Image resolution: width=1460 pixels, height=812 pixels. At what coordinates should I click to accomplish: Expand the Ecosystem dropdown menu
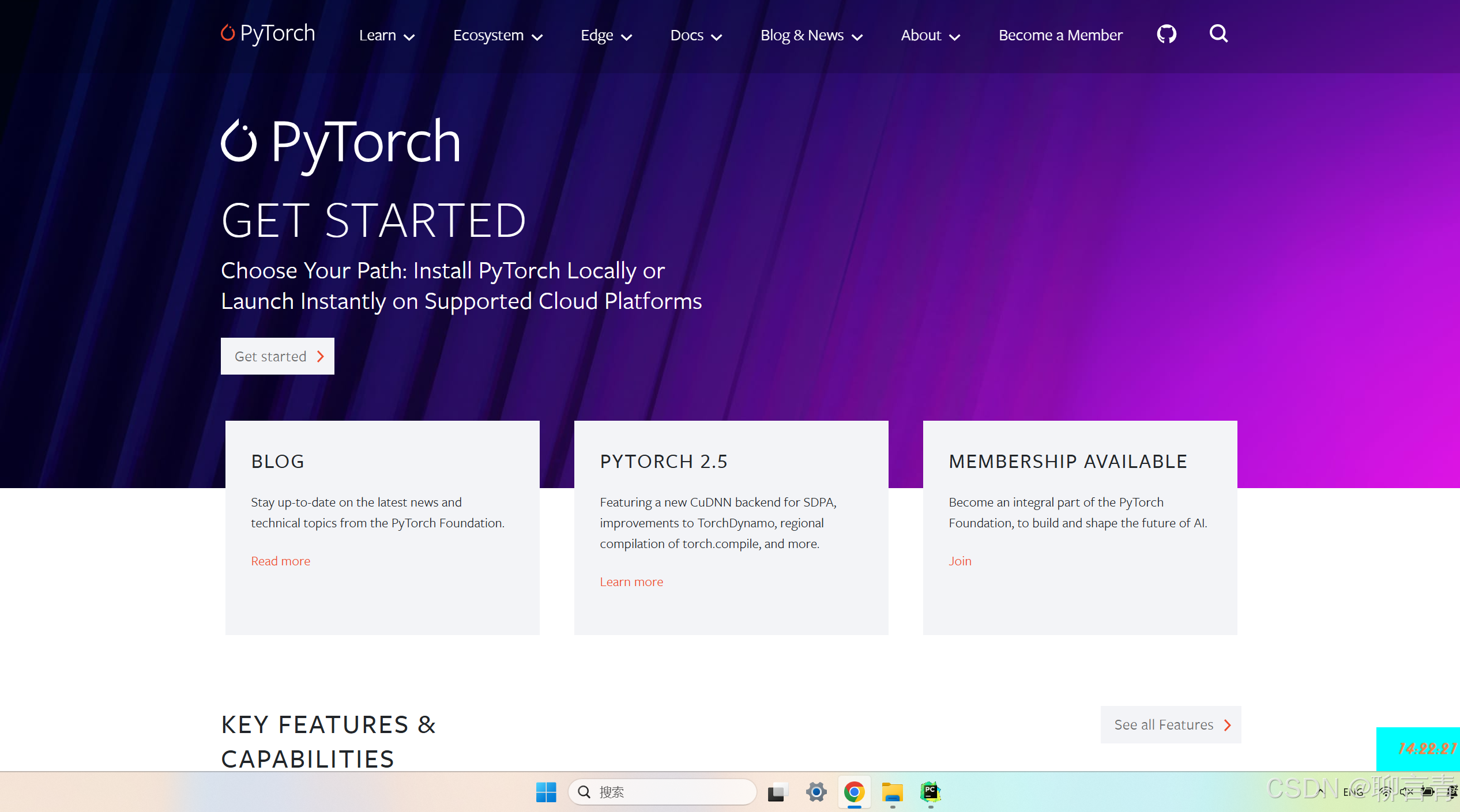[x=497, y=36]
